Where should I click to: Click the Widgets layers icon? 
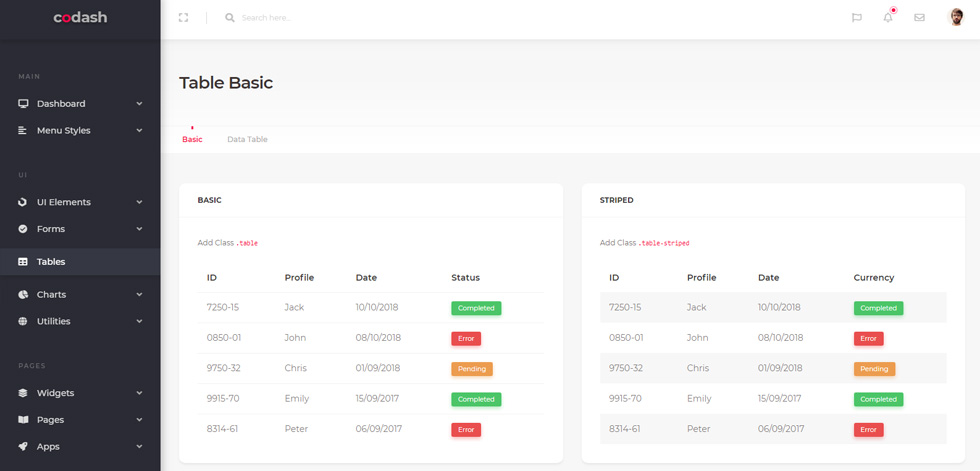click(22, 394)
